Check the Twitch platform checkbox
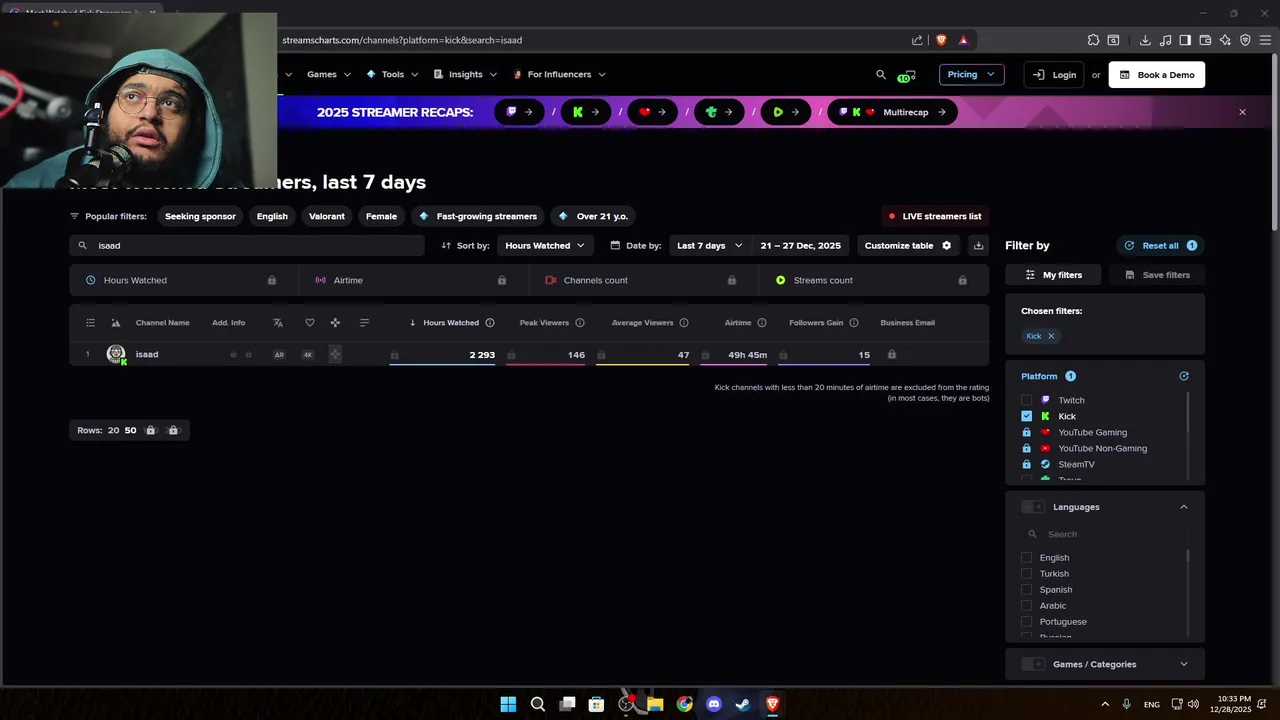 [x=1026, y=400]
